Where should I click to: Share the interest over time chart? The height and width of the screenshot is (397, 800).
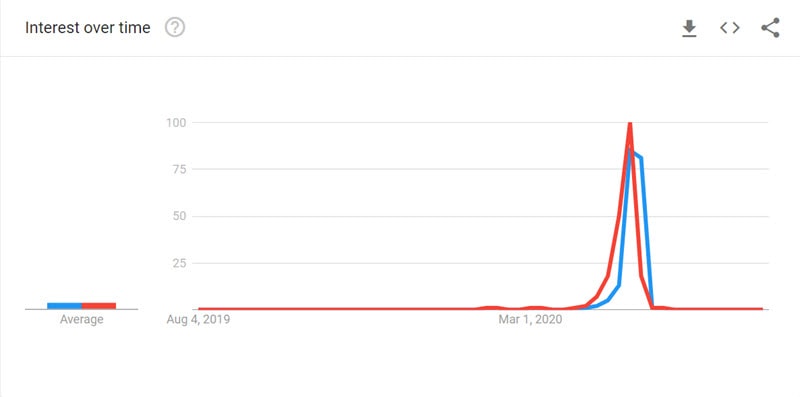pyautogui.click(x=770, y=28)
